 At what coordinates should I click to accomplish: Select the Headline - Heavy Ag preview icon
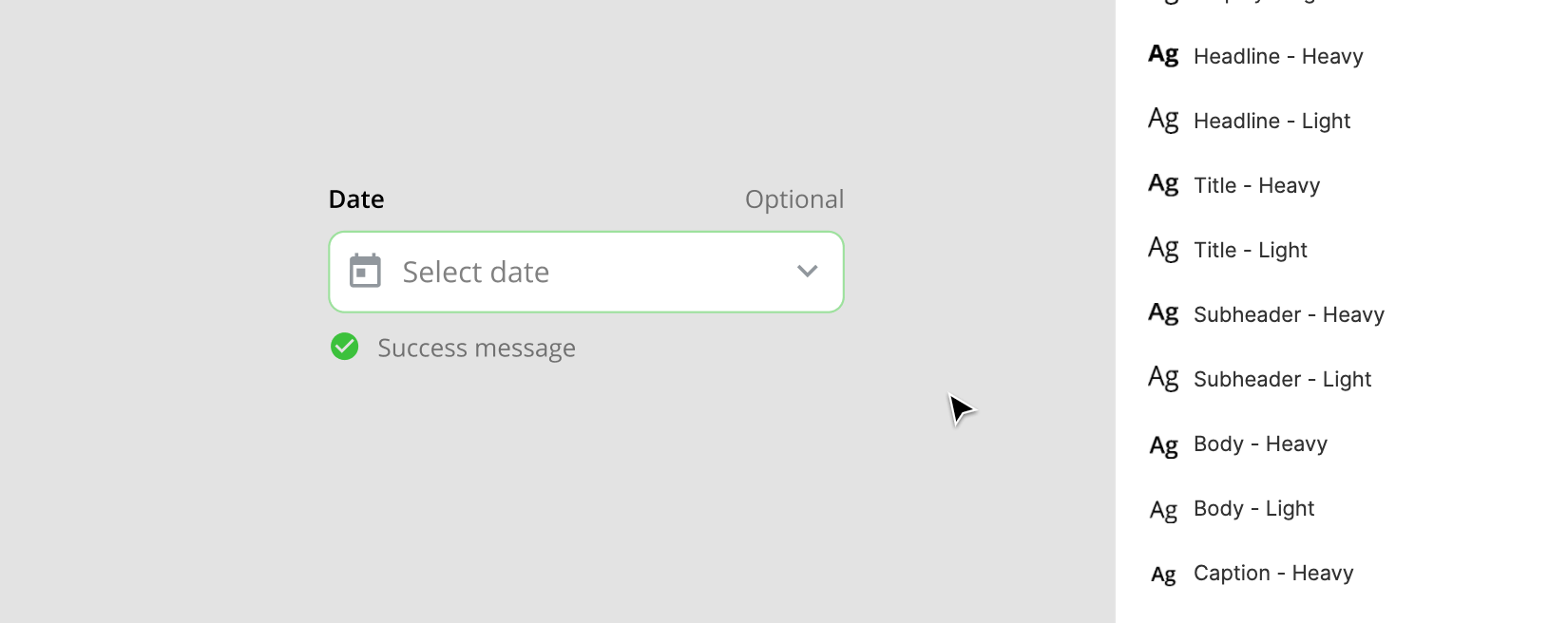1163,55
